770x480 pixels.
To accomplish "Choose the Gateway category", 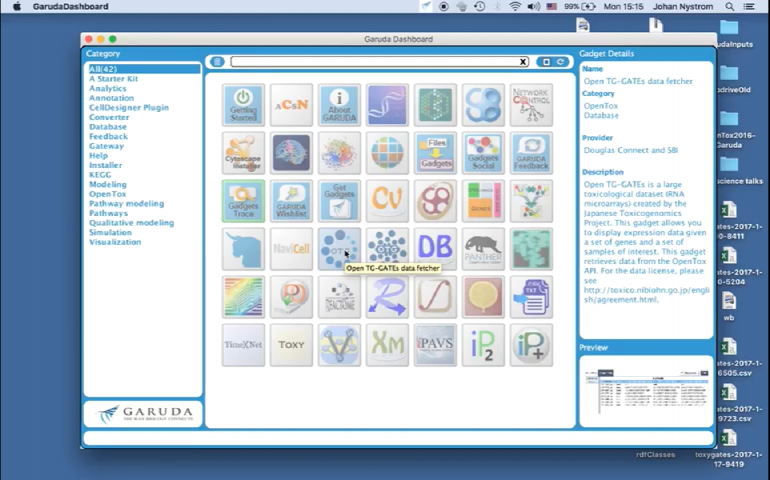I will 107,146.
